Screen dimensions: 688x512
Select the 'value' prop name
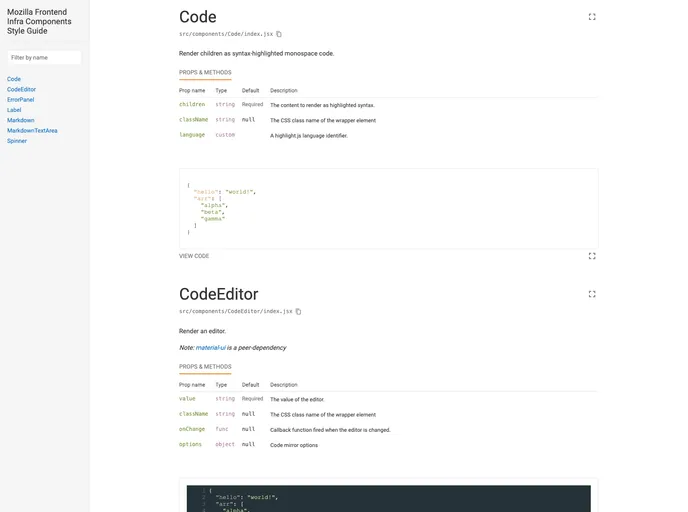click(187, 398)
